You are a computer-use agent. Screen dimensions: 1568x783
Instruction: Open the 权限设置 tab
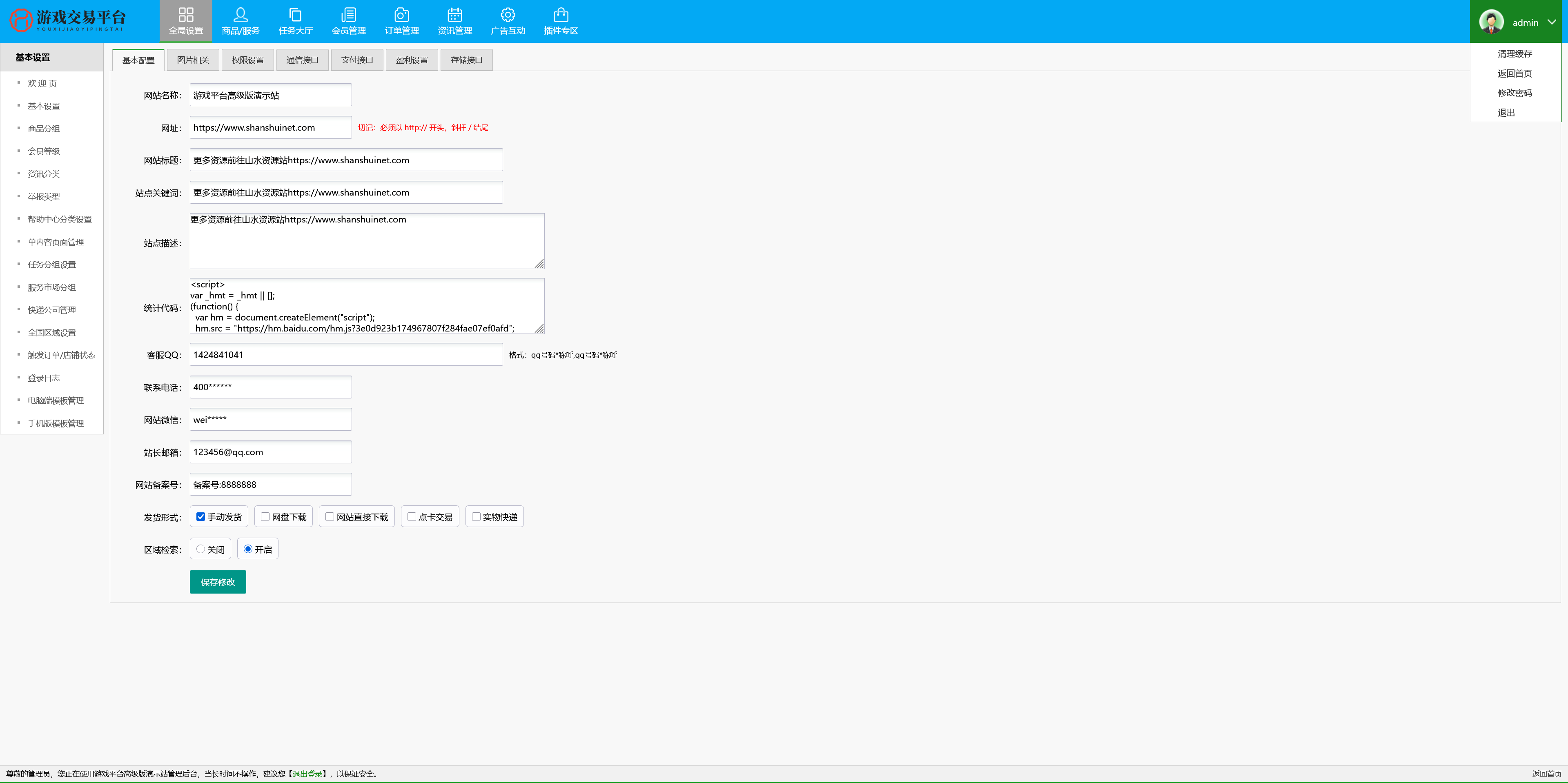248,60
